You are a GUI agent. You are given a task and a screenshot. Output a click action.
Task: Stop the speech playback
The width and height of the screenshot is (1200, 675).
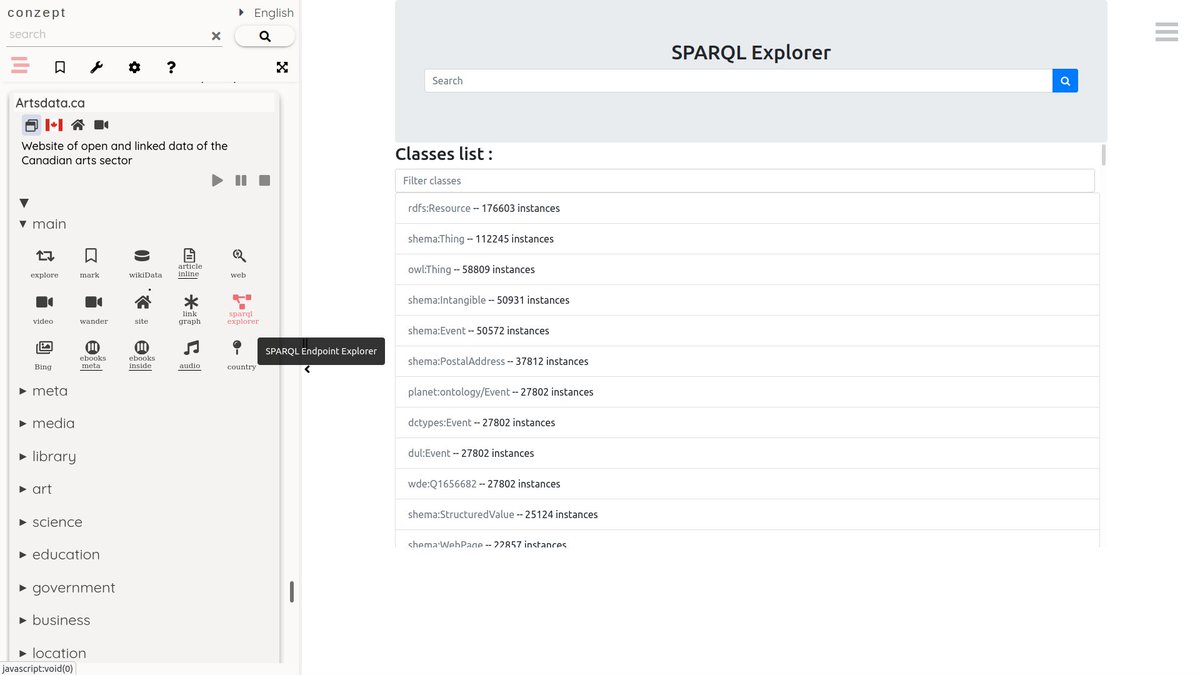coord(265,180)
